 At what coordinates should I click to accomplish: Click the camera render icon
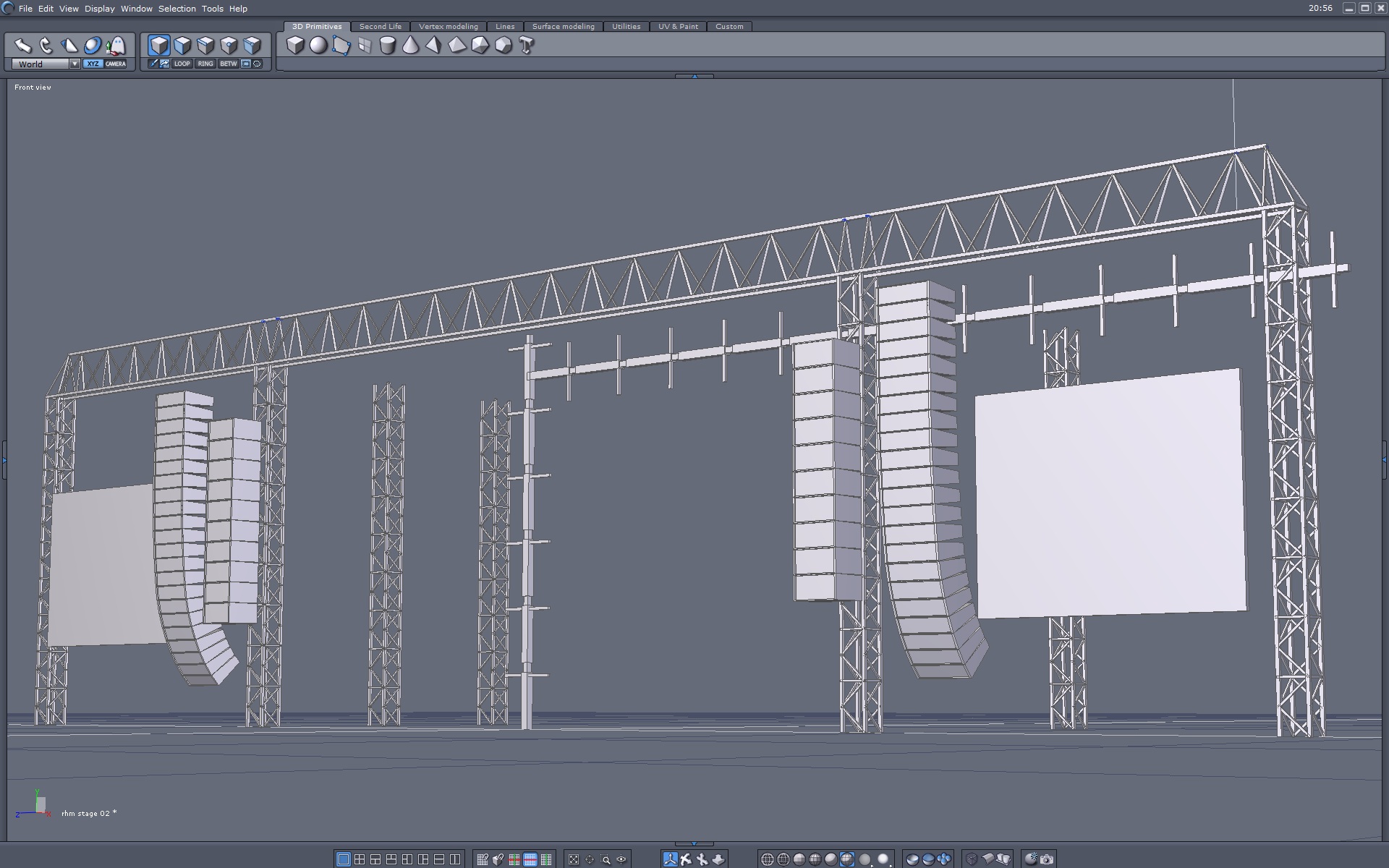click(1046, 859)
